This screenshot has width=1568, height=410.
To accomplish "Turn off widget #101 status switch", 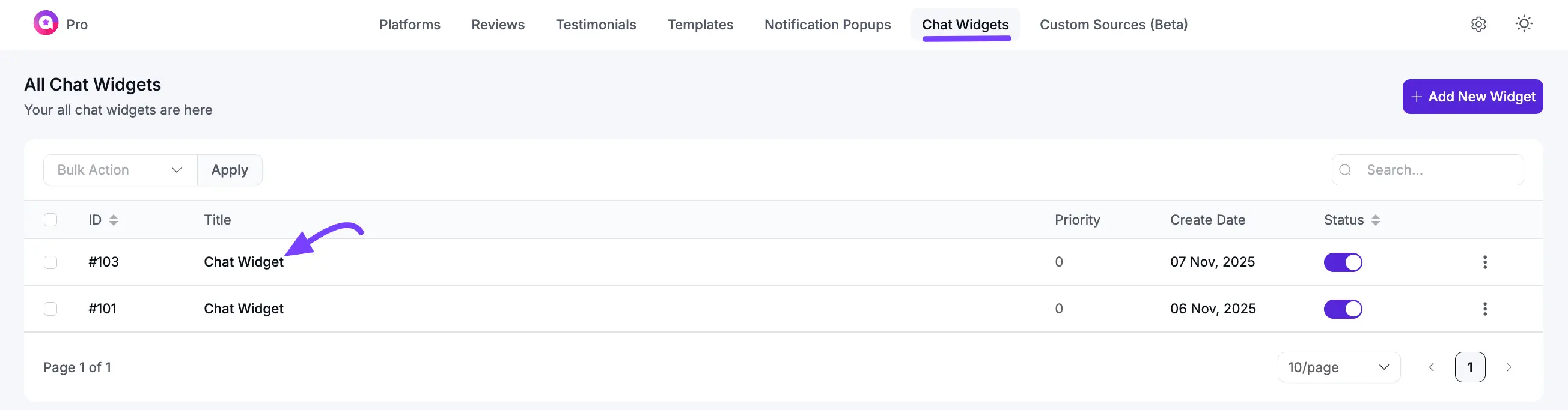I will pos(1343,309).
